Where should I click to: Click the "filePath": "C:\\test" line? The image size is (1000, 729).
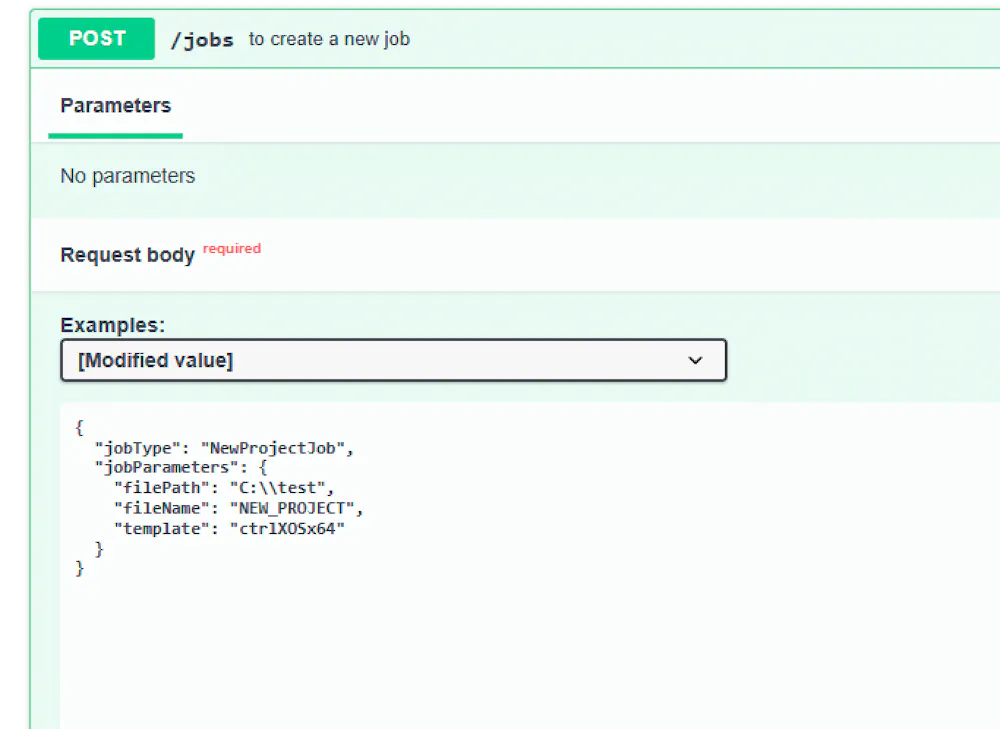[224, 488]
